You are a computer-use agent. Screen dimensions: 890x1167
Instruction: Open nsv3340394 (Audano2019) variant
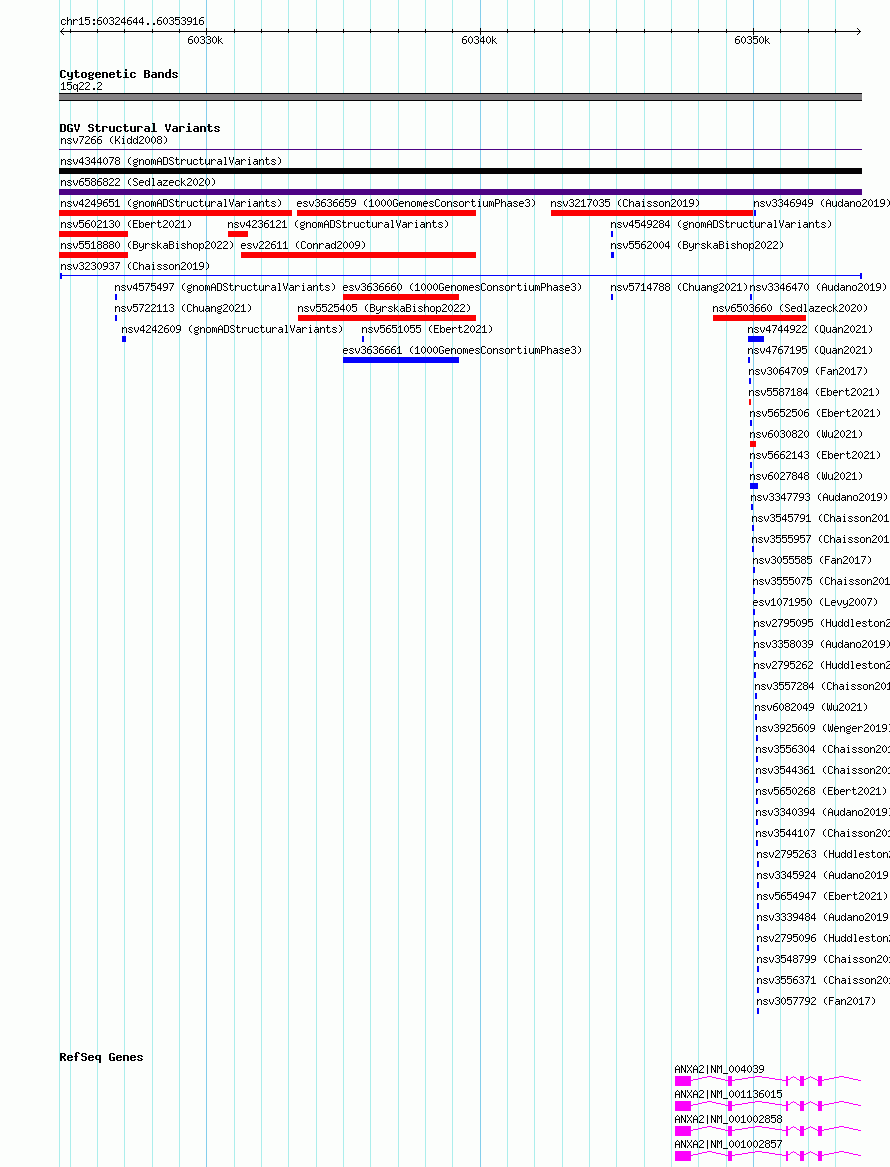click(823, 812)
